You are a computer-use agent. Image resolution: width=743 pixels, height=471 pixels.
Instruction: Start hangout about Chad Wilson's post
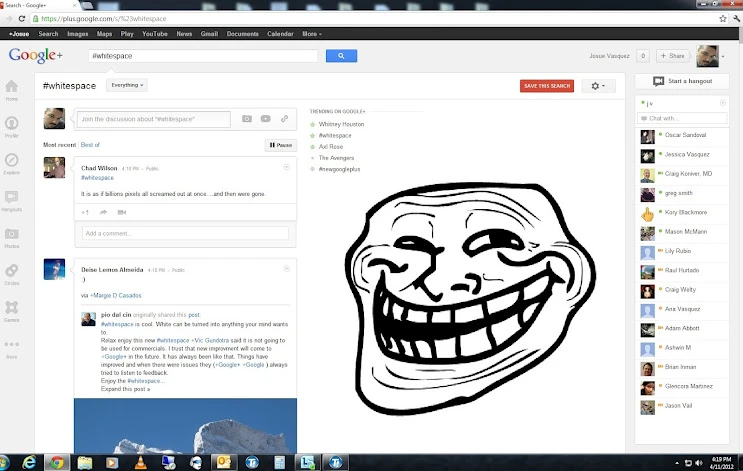(122, 212)
